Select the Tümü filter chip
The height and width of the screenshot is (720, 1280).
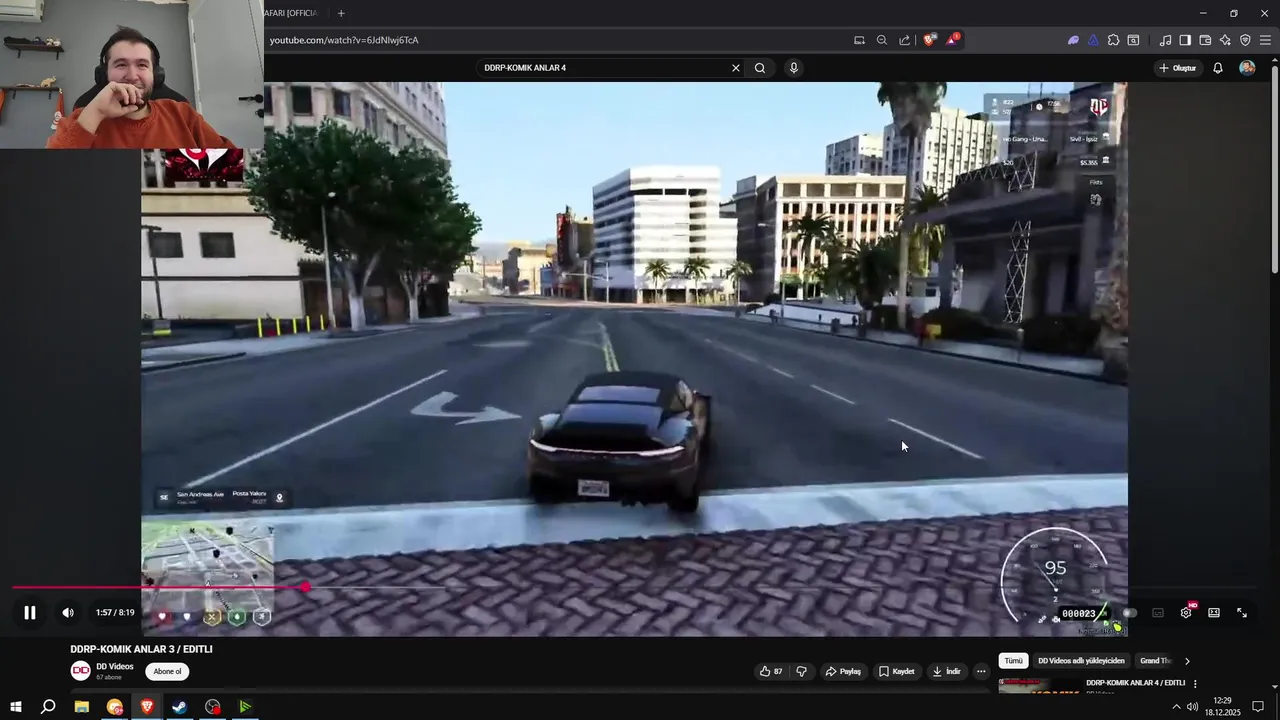(x=1013, y=661)
